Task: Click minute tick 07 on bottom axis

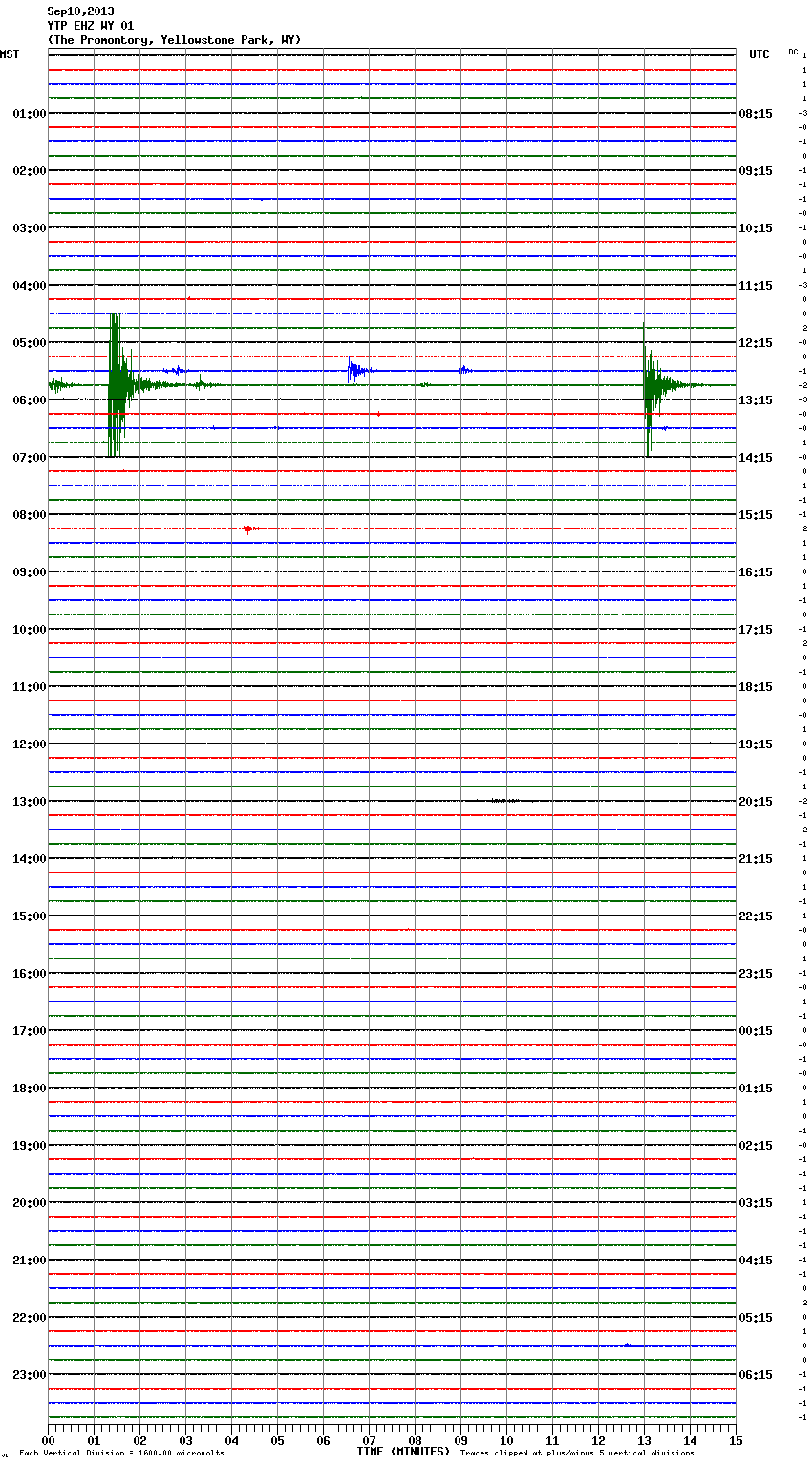Action: pyautogui.click(x=369, y=1440)
